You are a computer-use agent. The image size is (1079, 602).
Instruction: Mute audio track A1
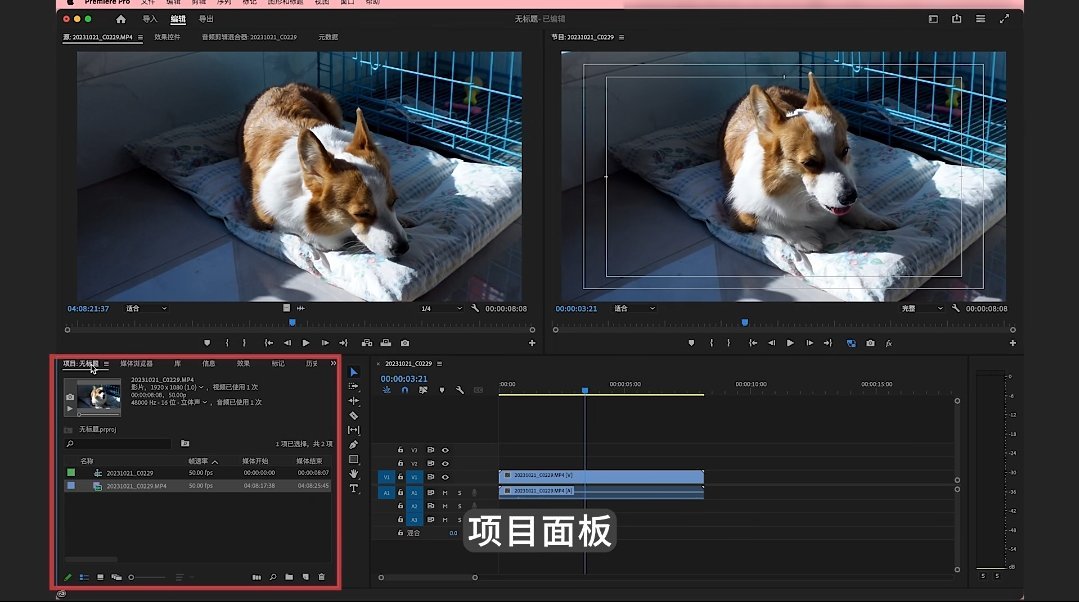click(x=445, y=493)
